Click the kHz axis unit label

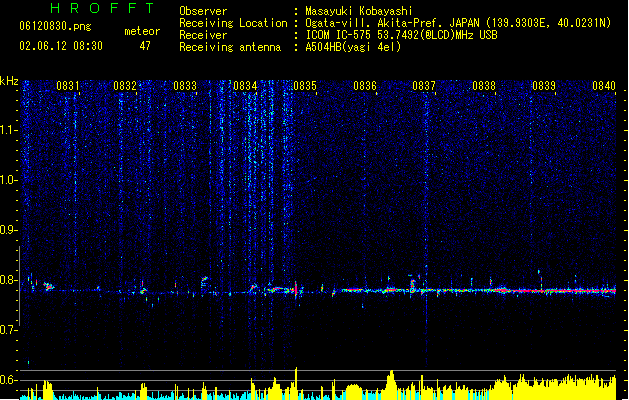[x=9, y=81]
